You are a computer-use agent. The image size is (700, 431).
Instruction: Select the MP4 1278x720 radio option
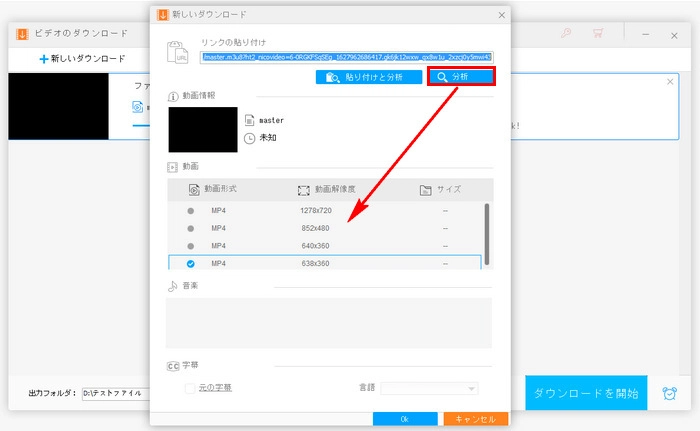pos(190,211)
